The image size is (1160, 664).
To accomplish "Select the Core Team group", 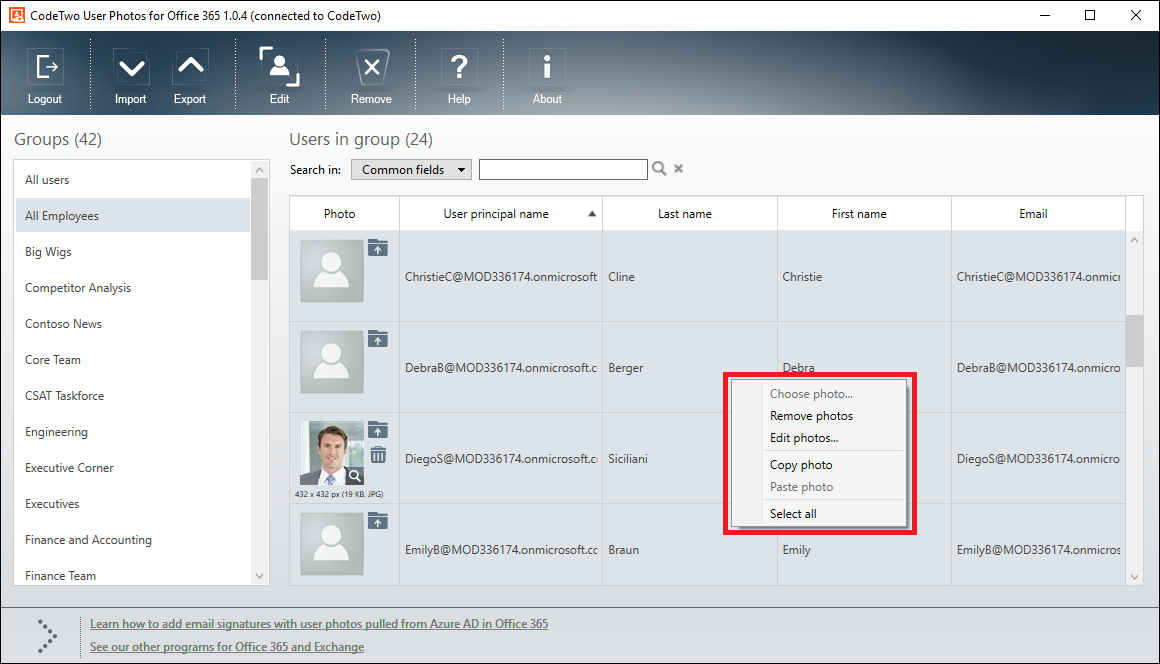I will pyautogui.click(x=133, y=360).
